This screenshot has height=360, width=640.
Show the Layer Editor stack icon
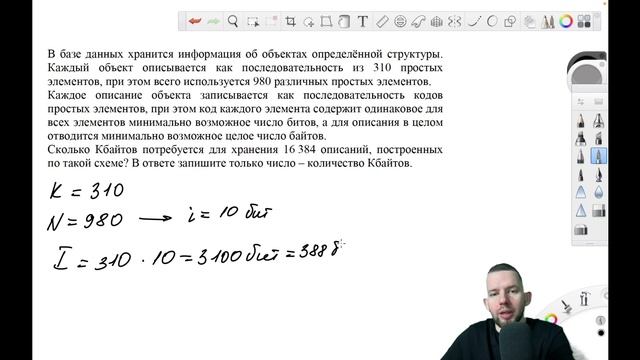(529, 21)
